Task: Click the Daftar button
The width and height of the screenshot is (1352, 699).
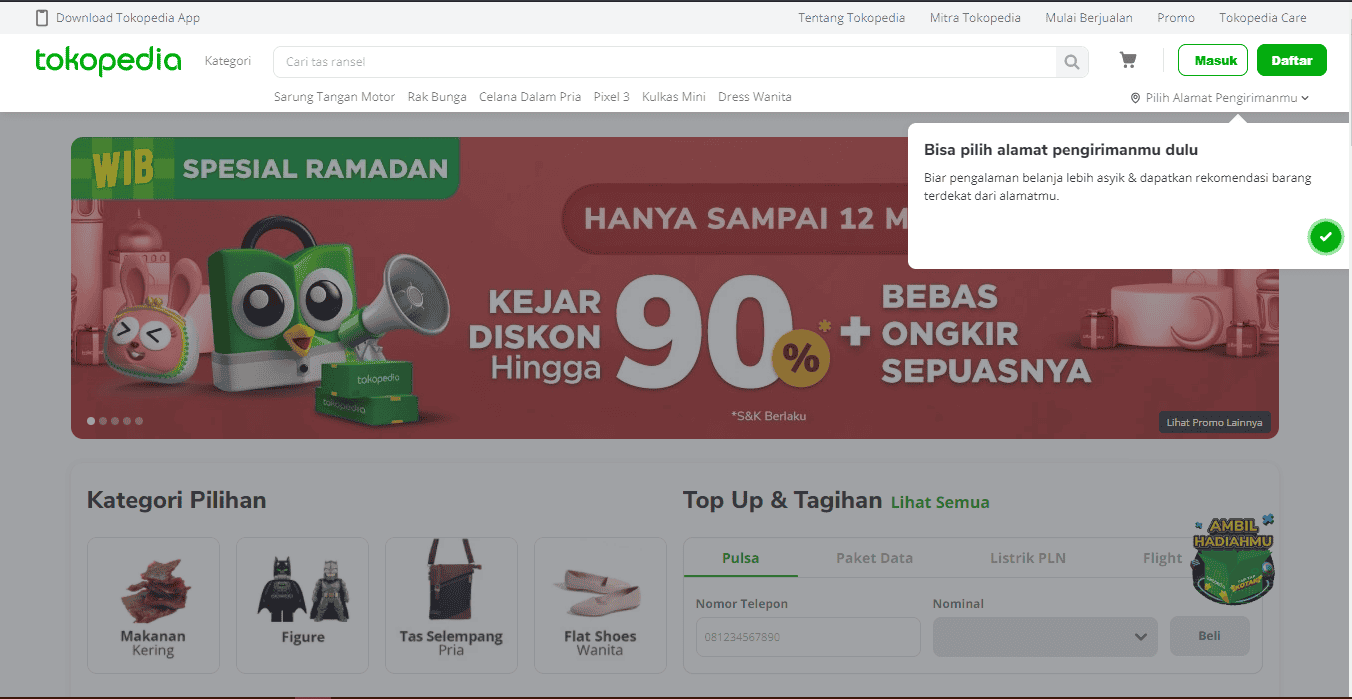Action: [1292, 60]
